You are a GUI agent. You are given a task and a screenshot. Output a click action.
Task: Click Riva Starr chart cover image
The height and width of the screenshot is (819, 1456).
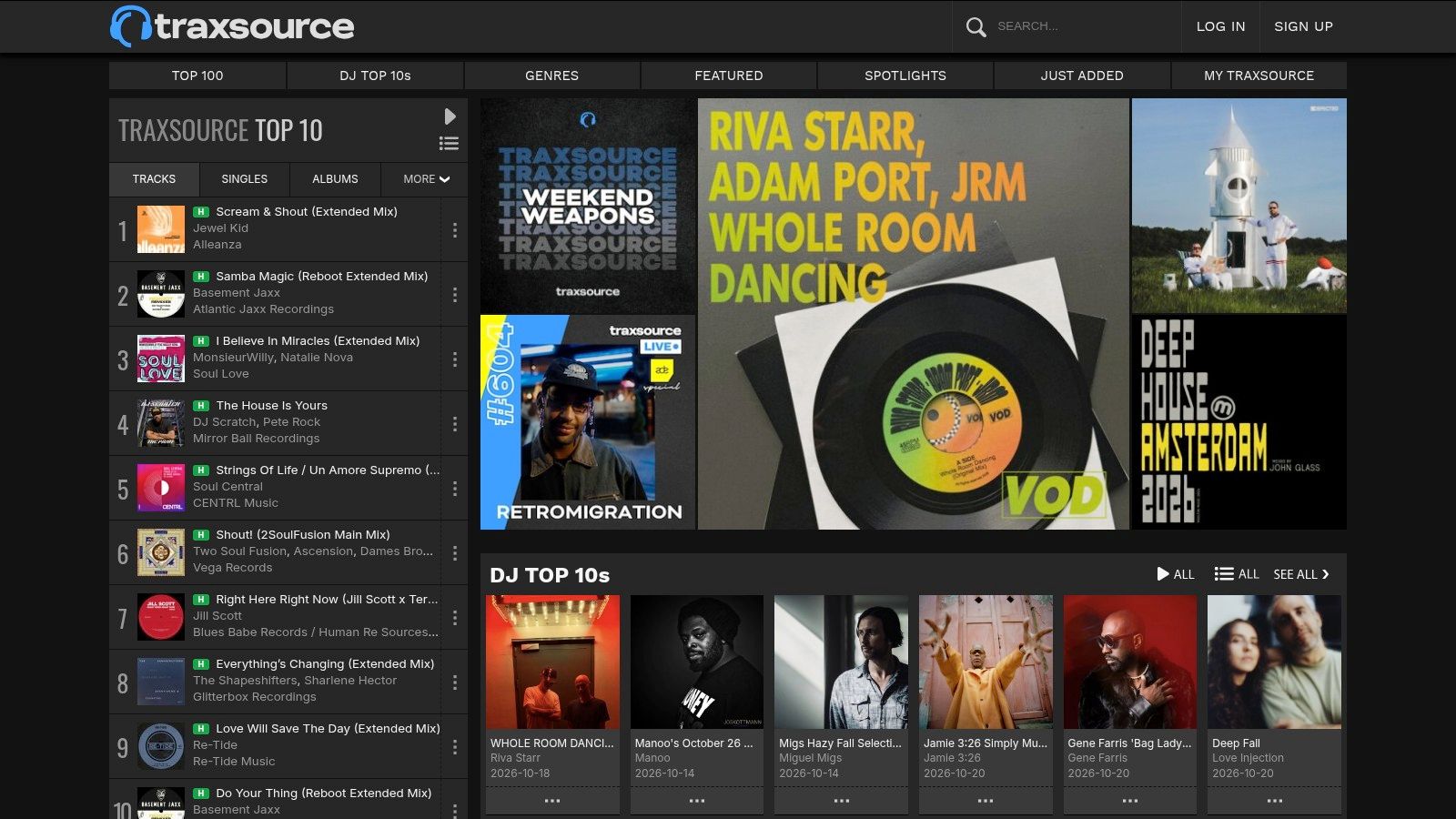point(552,662)
